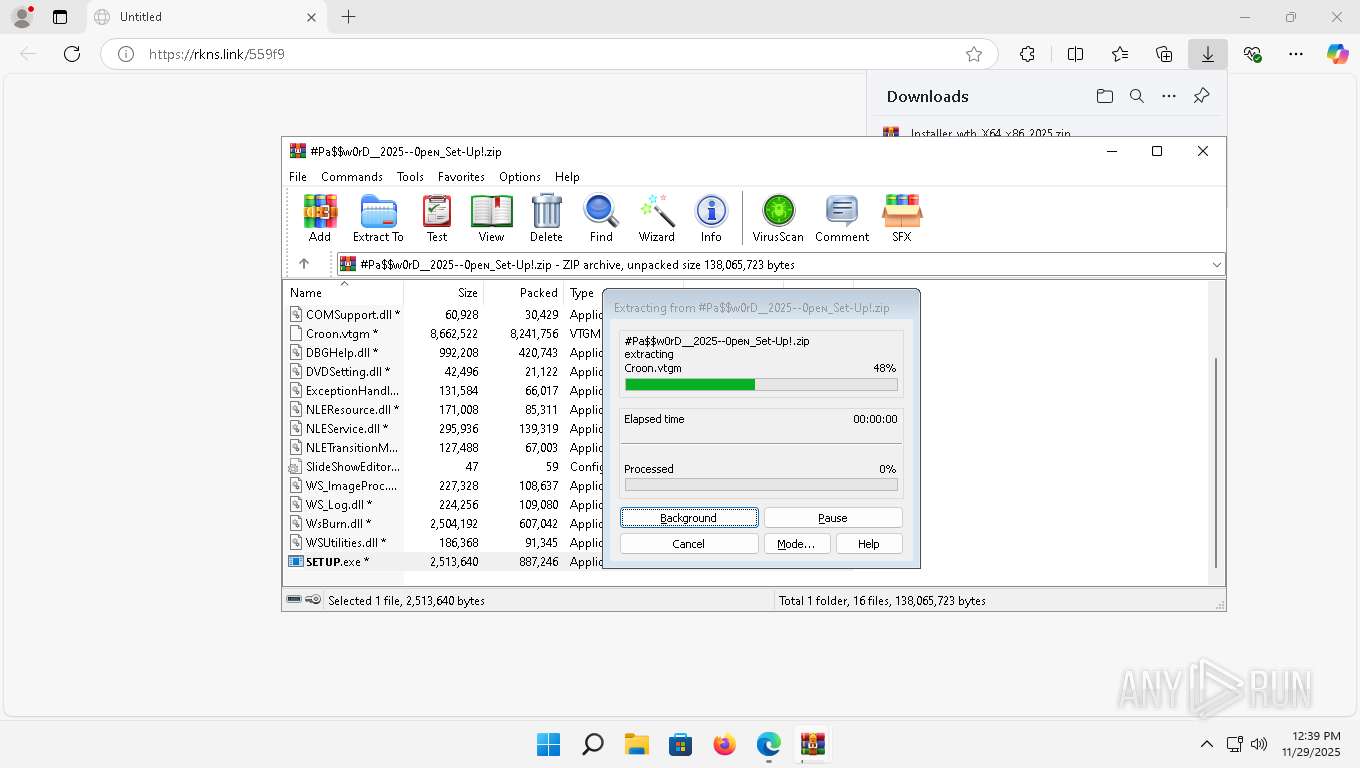Refresh the browser page
The image size is (1360, 768).
(x=72, y=54)
